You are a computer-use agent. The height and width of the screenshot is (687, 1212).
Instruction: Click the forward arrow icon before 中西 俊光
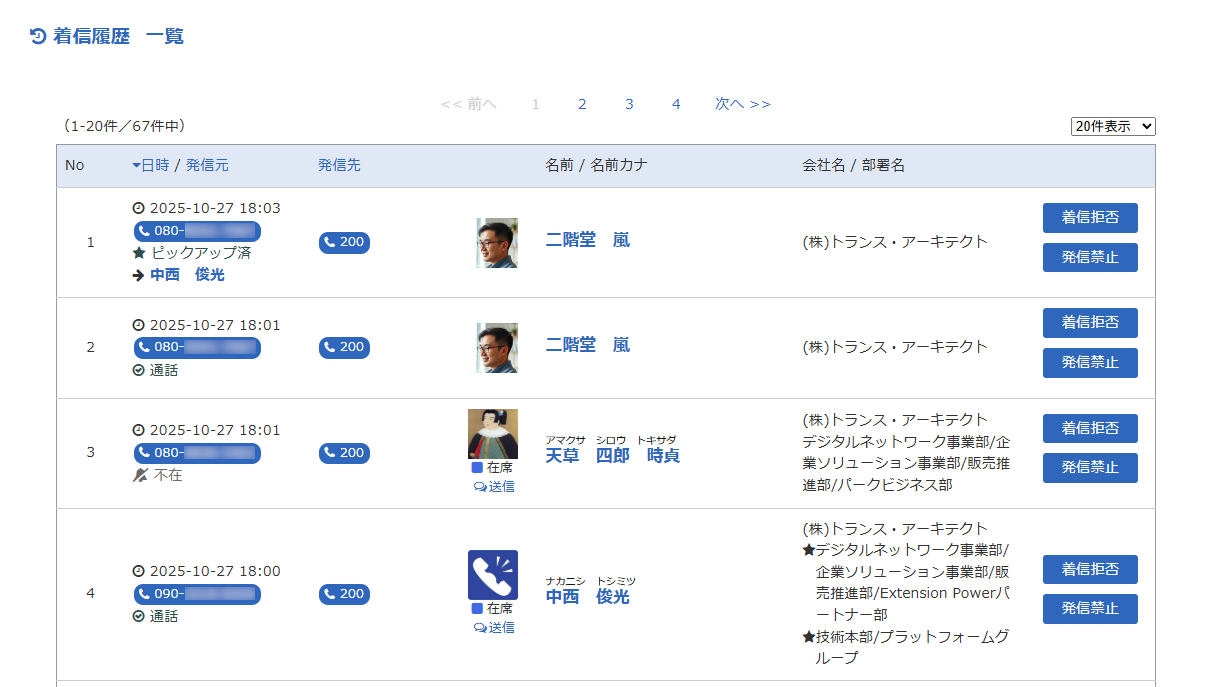click(x=139, y=275)
